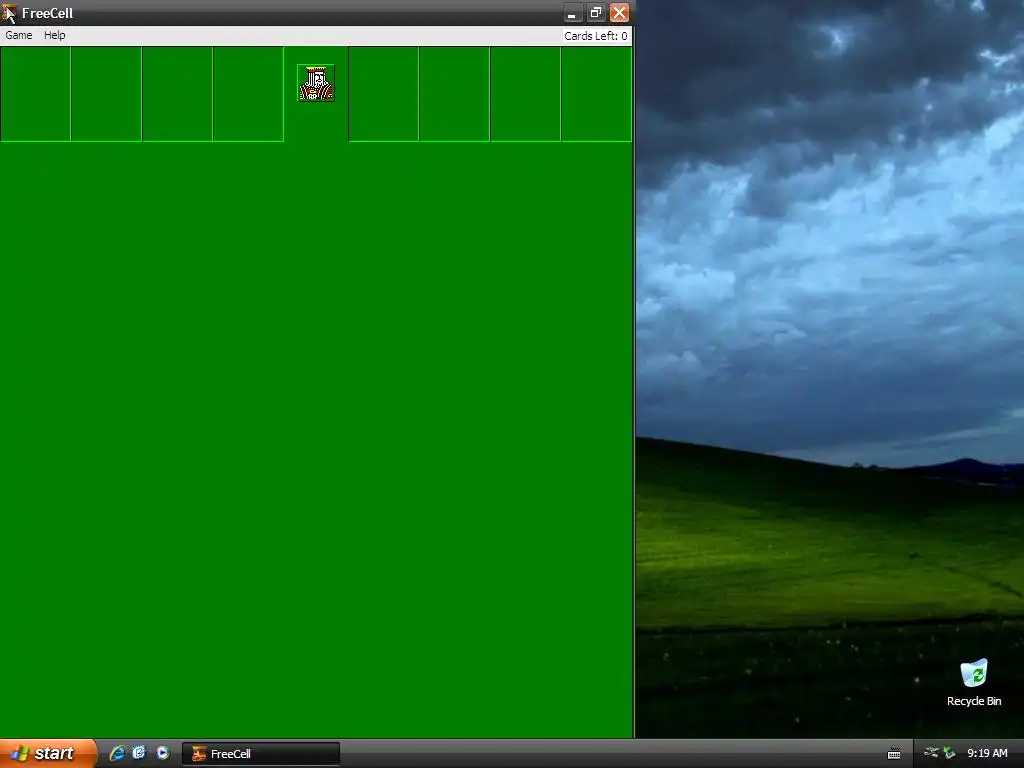
Task: Click the FreeCell title bar icon
Action: [x=9, y=13]
